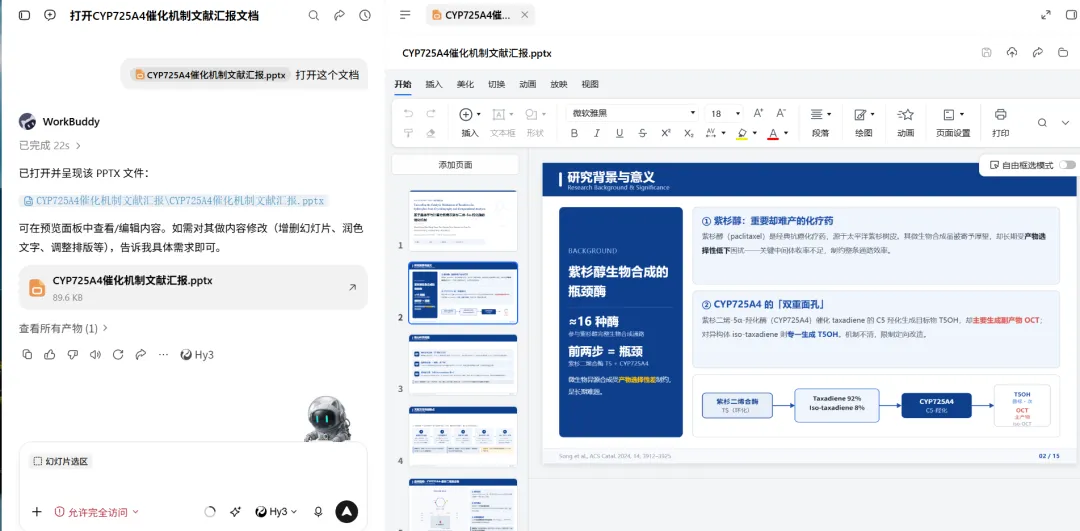Toggle the free selection mode switch
Screen dimensions: 1080x531
1068,165
